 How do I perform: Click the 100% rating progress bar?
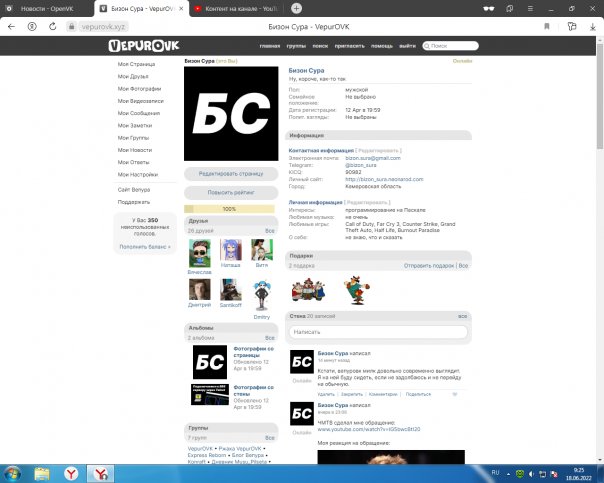229,209
